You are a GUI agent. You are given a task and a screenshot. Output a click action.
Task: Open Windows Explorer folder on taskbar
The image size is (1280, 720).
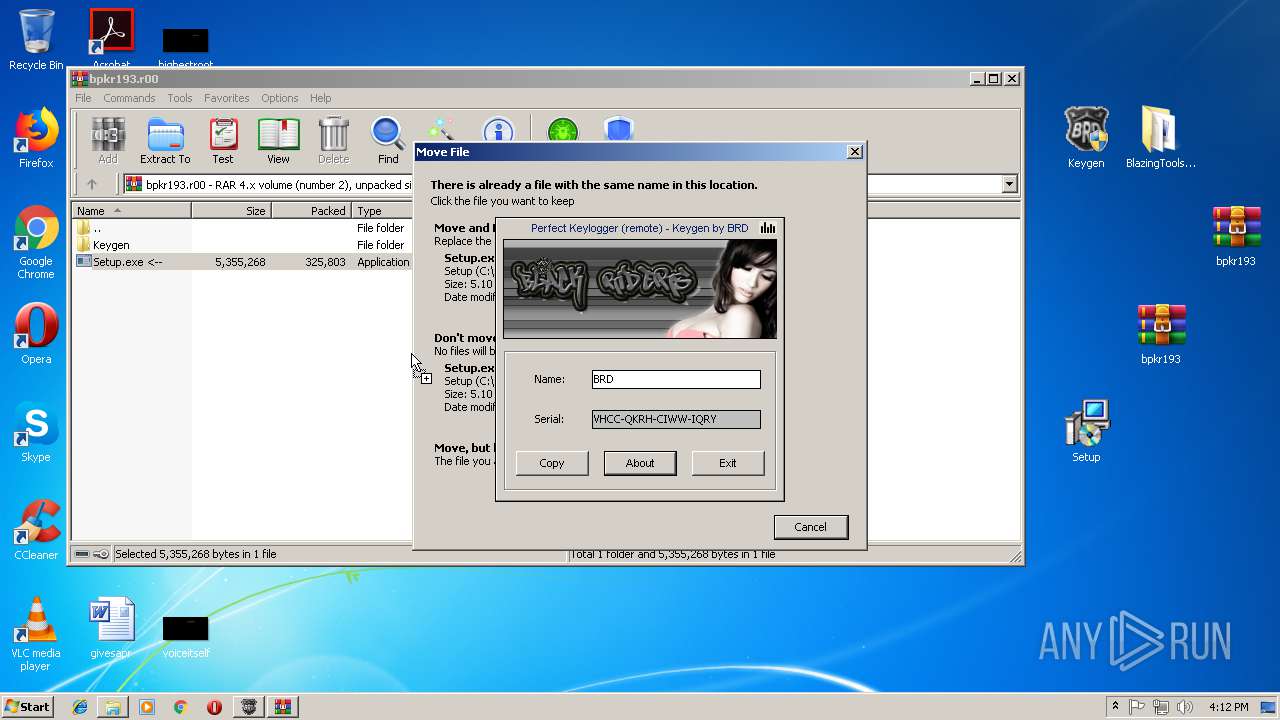pos(113,707)
